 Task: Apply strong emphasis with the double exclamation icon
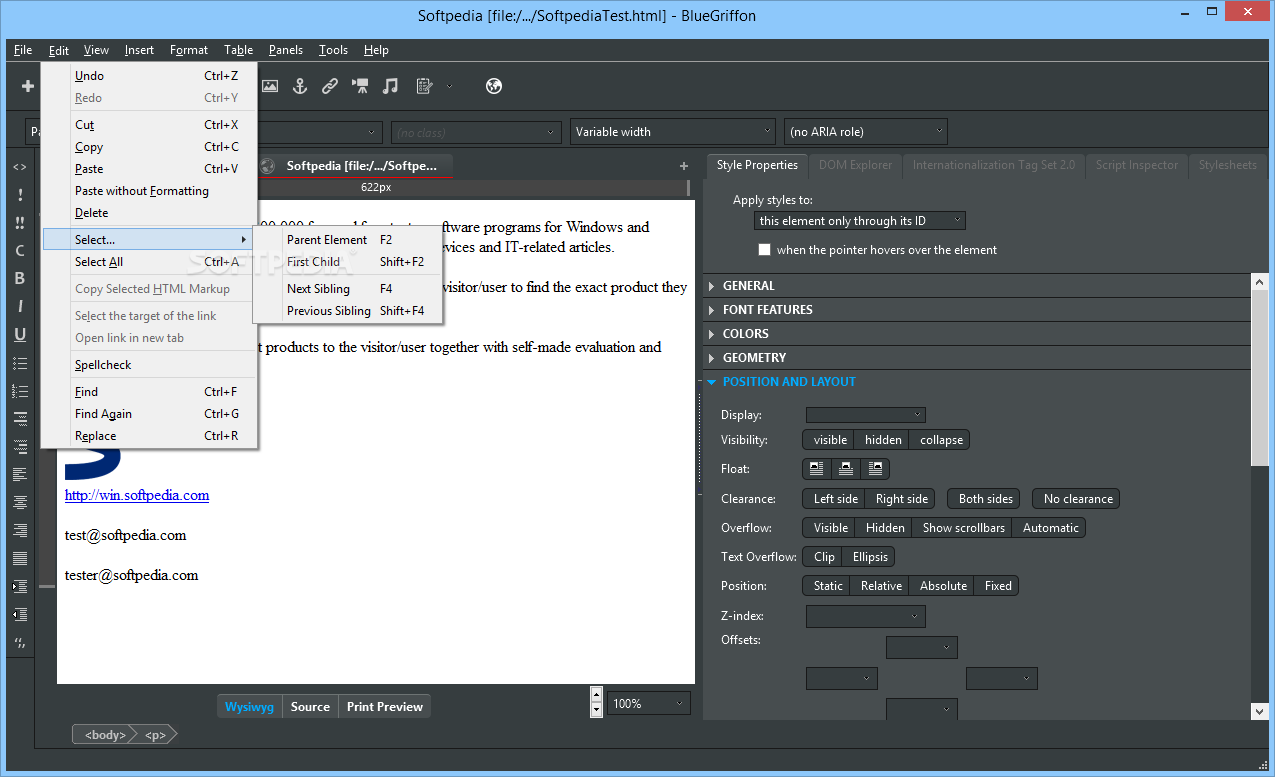click(20, 223)
